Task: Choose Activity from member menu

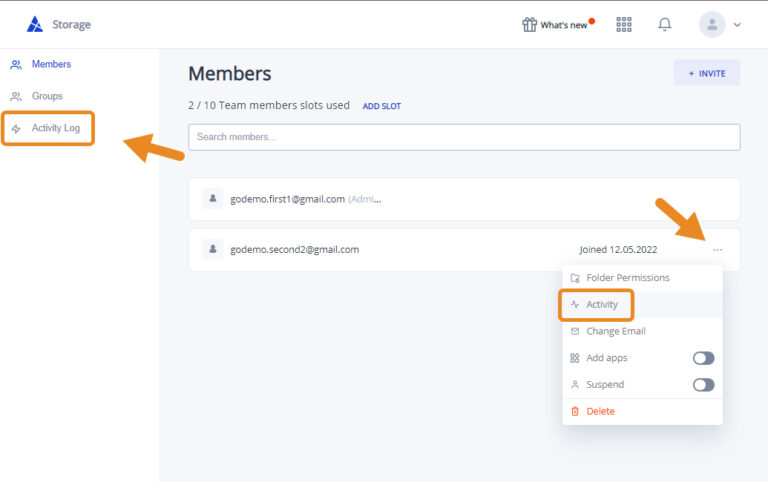Action: [x=642, y=305]
